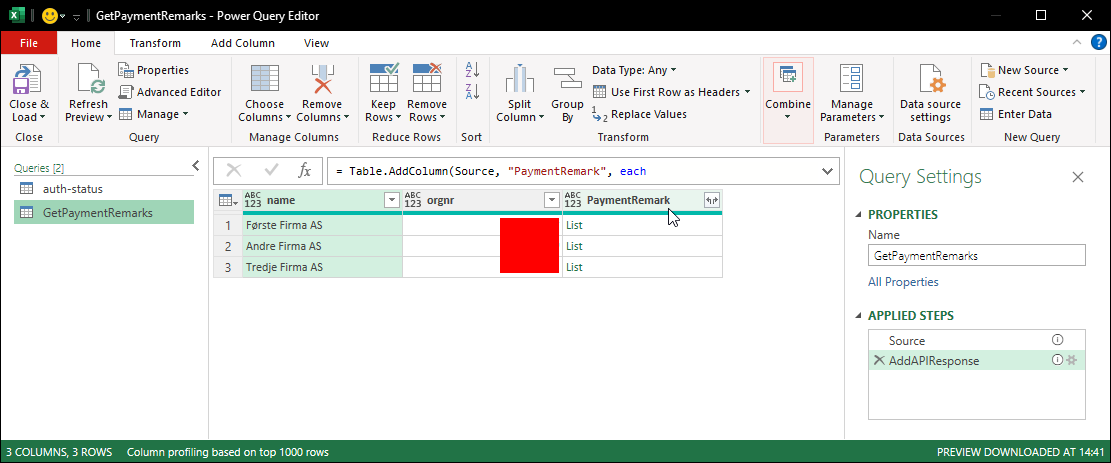Click the table corner menu icon
The width and height of the screenshot is (1111, 463).
pyautogui.click(x=227, y=201)
